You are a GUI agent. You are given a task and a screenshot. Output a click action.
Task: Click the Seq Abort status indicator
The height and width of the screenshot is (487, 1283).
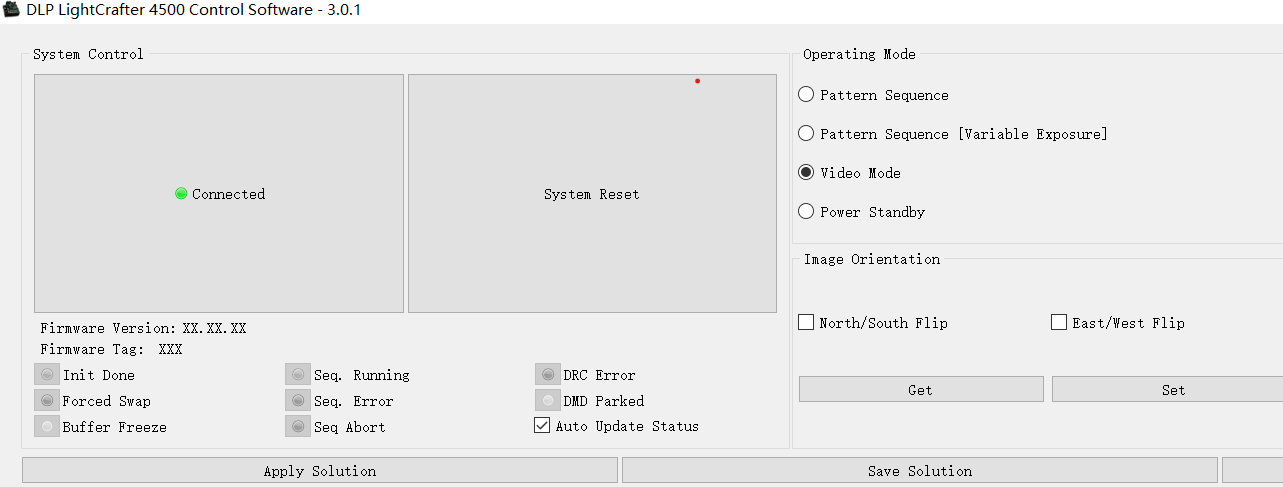click(298, 427)
